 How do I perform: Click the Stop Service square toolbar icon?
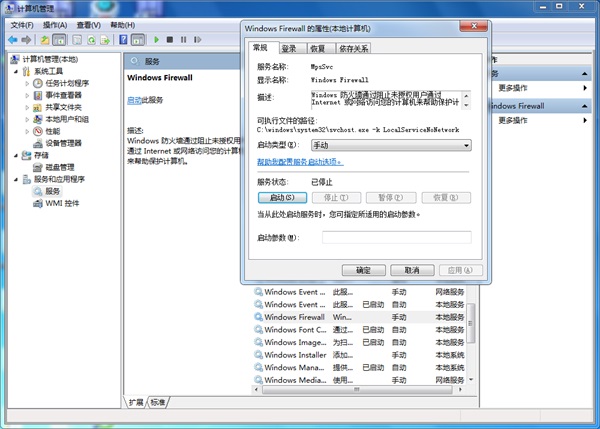(170, 40)
